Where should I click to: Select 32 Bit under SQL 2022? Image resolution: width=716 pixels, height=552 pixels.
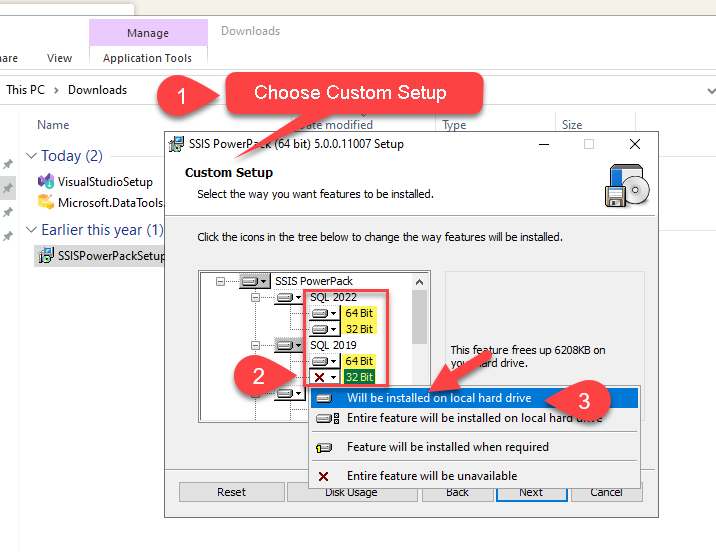tap(359, 329)
